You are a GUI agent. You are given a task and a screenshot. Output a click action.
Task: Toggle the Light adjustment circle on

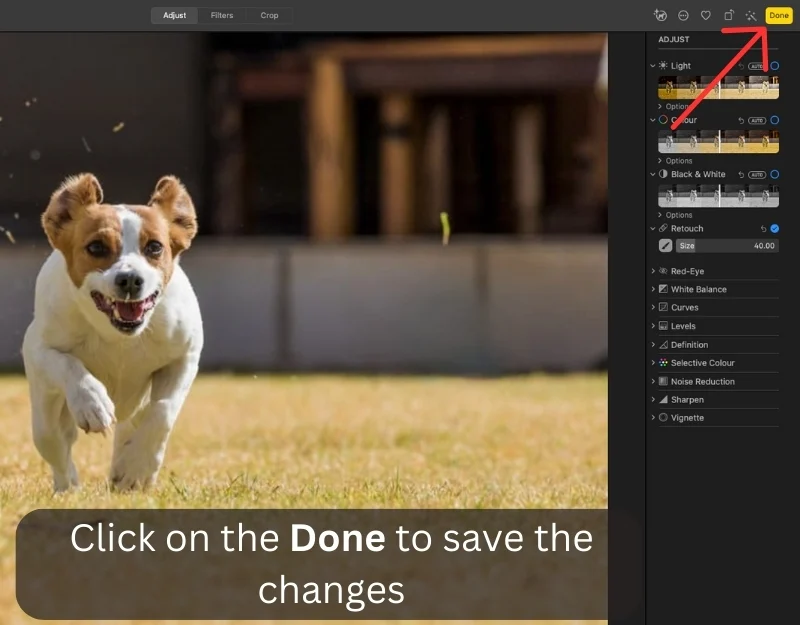pos(774,66)
